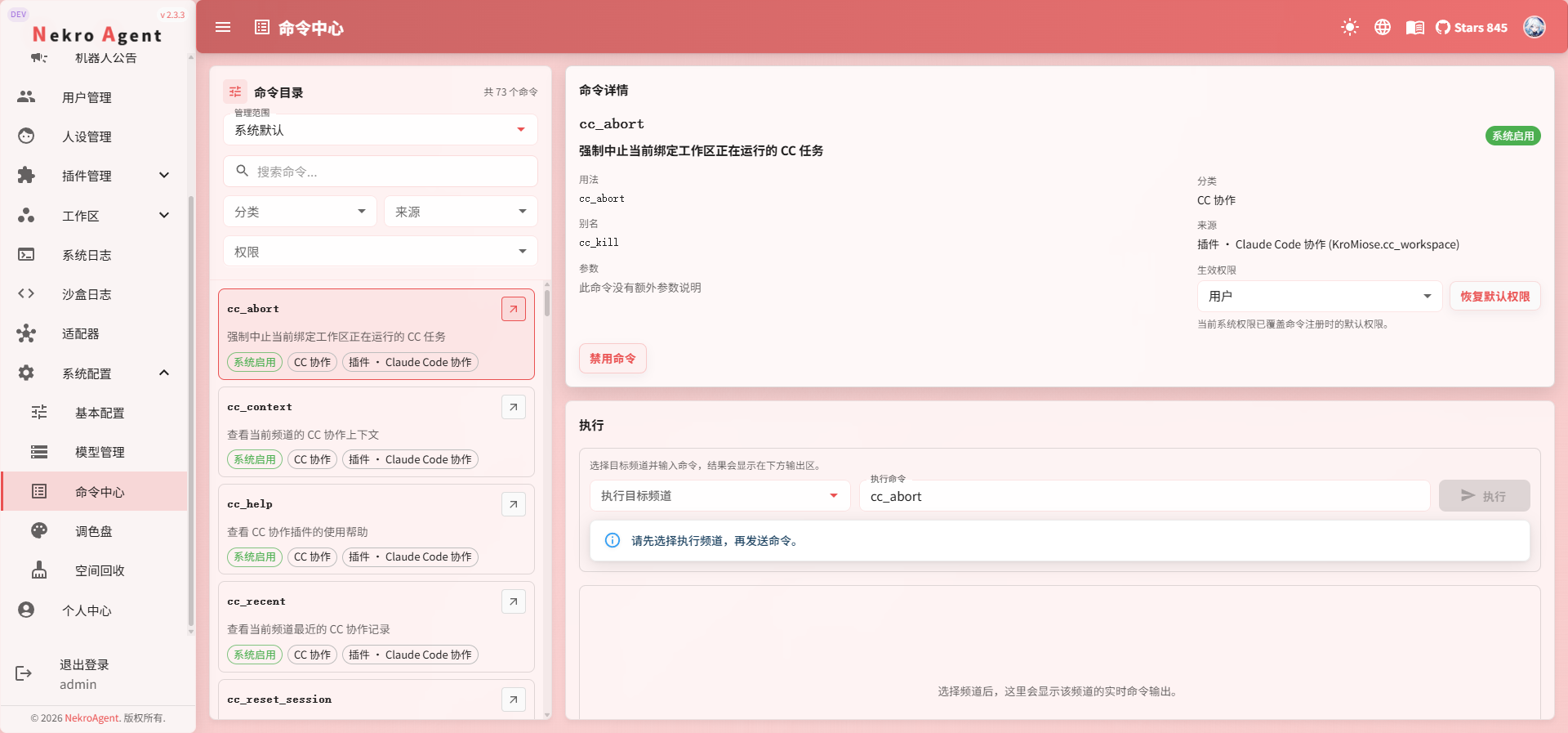The width and height of the screenshot is (1568, 733).
Task: Click the 退出登录 logout icon
Action: [24, 673]
